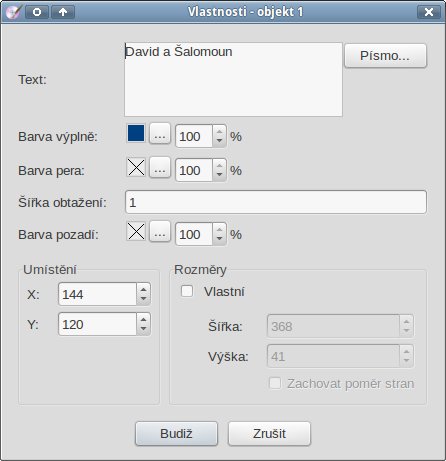Viewport: 446px width, 461px height.
Task: Open pen color picker via ellipsis button
Action: (x=160, y=168)
